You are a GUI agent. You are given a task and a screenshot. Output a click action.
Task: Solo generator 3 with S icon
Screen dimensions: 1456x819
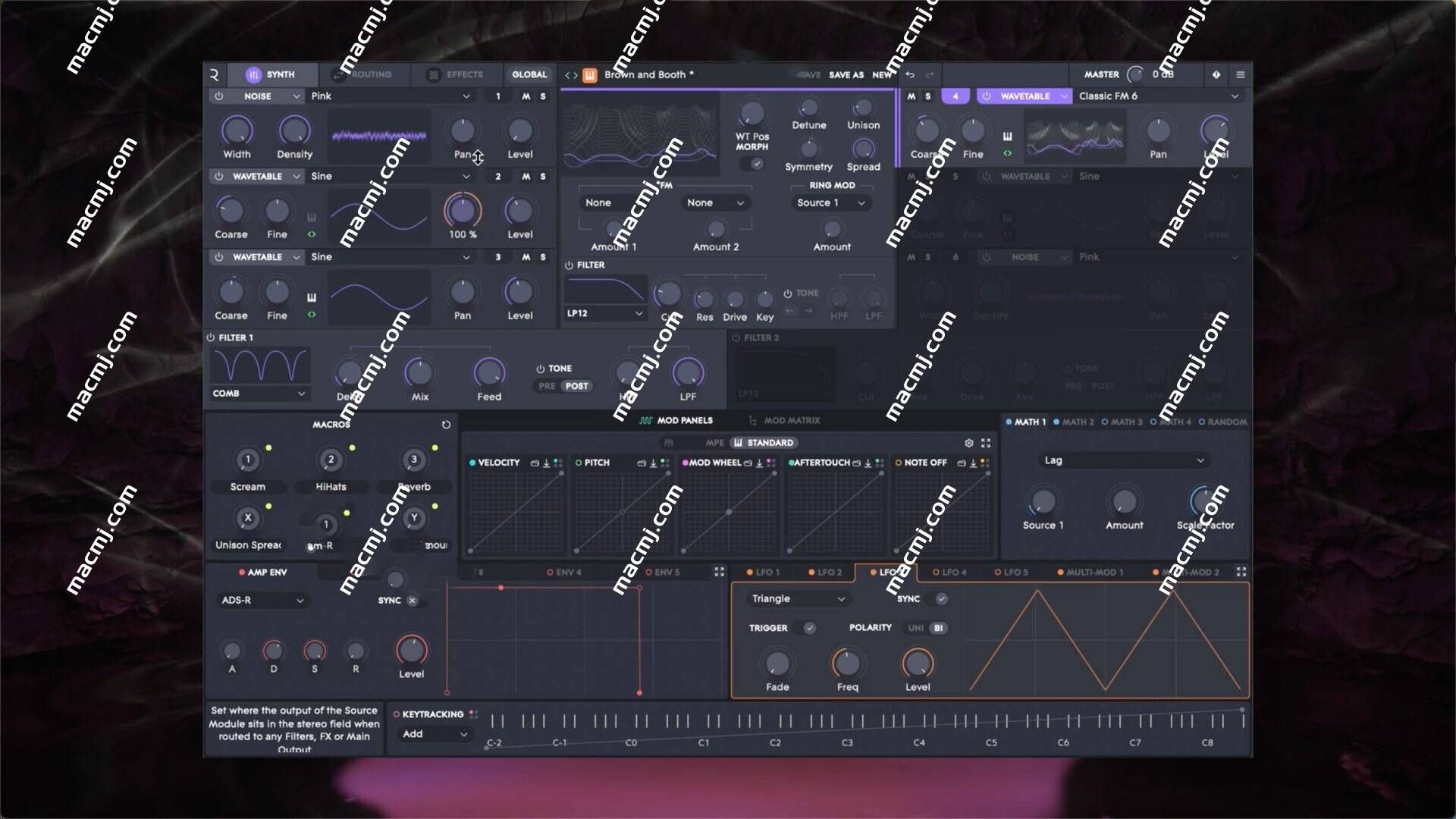point(543,257)
